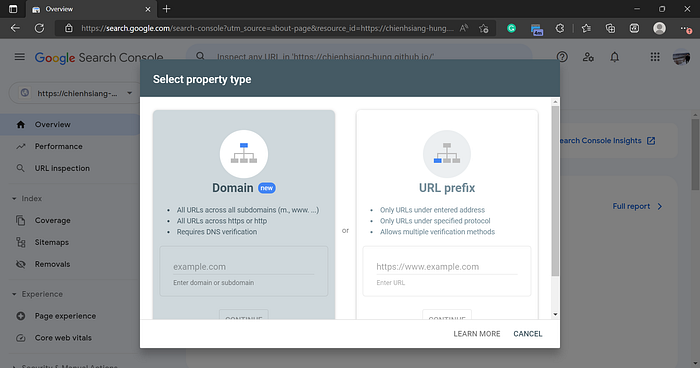Reload the page with the refresh icon
The image size is (700, 368).
[39, 28]
